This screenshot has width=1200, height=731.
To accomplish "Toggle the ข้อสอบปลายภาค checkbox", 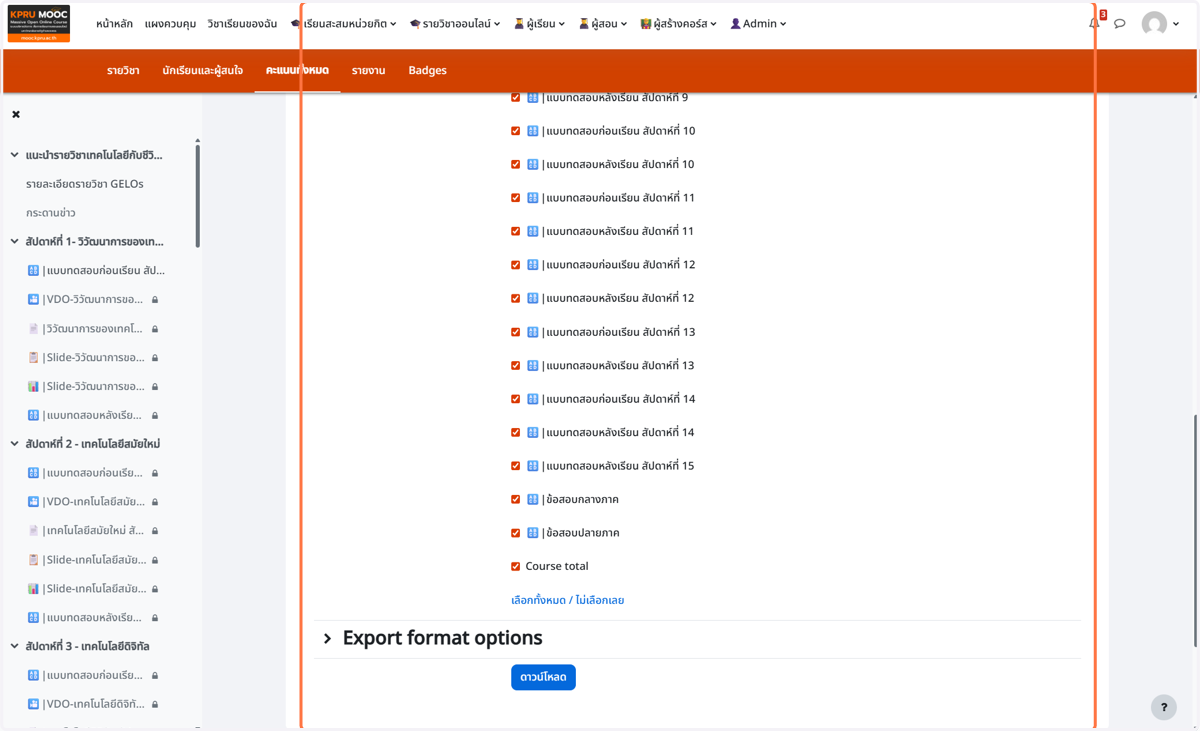I will [516, 533].
